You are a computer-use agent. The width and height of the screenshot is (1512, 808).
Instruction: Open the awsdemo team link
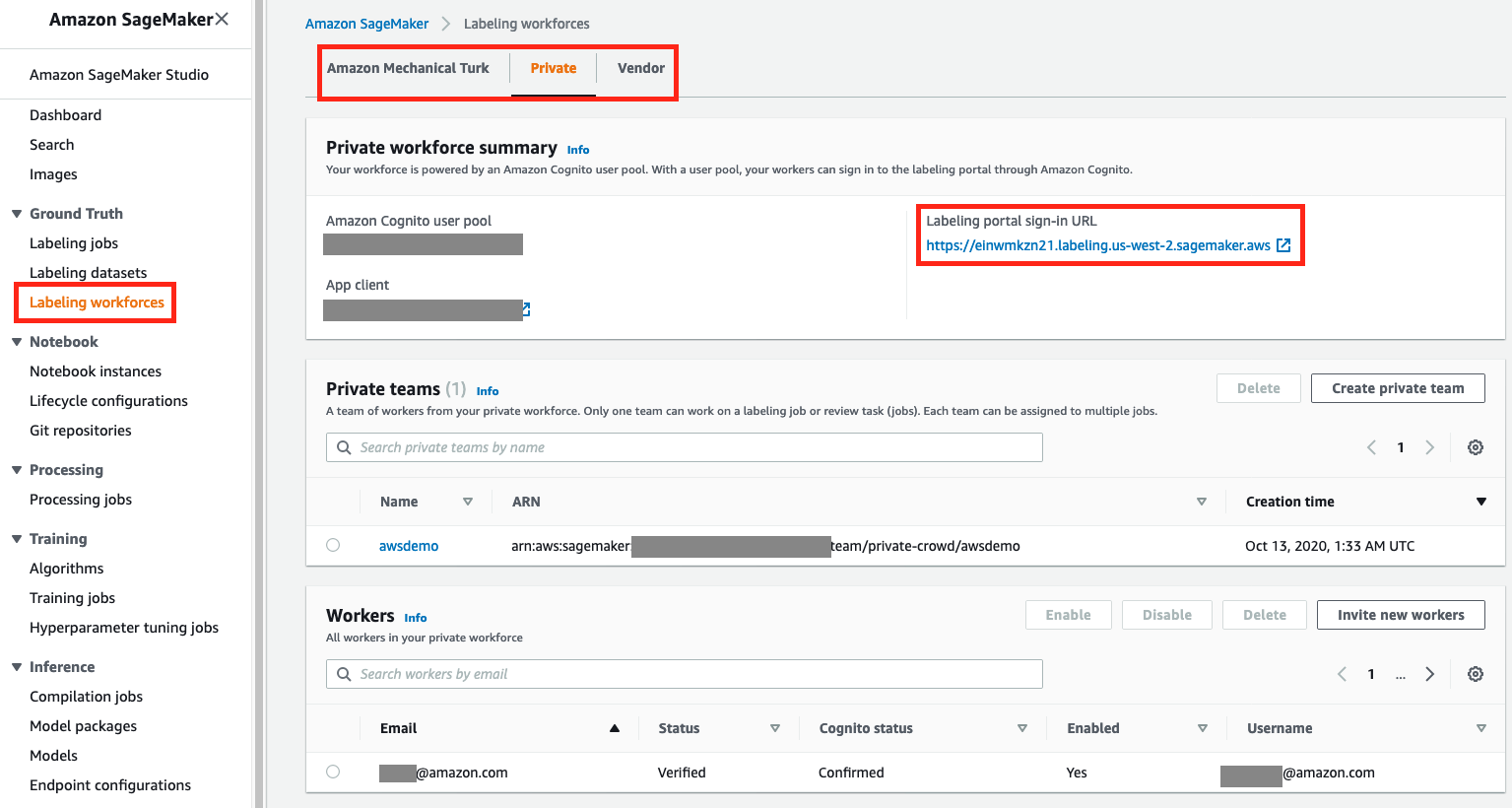pyautogui.click(x=409, y=546)
